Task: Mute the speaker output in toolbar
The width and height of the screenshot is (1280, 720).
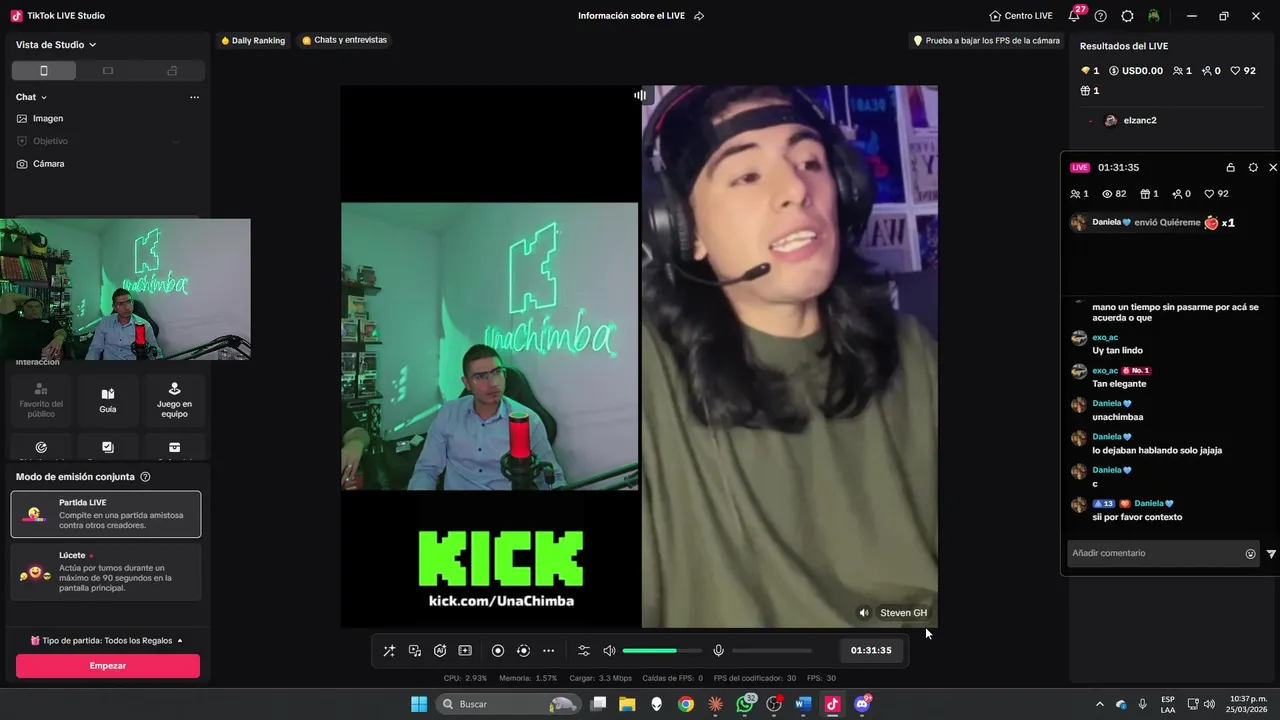Action: coord(609,651)
